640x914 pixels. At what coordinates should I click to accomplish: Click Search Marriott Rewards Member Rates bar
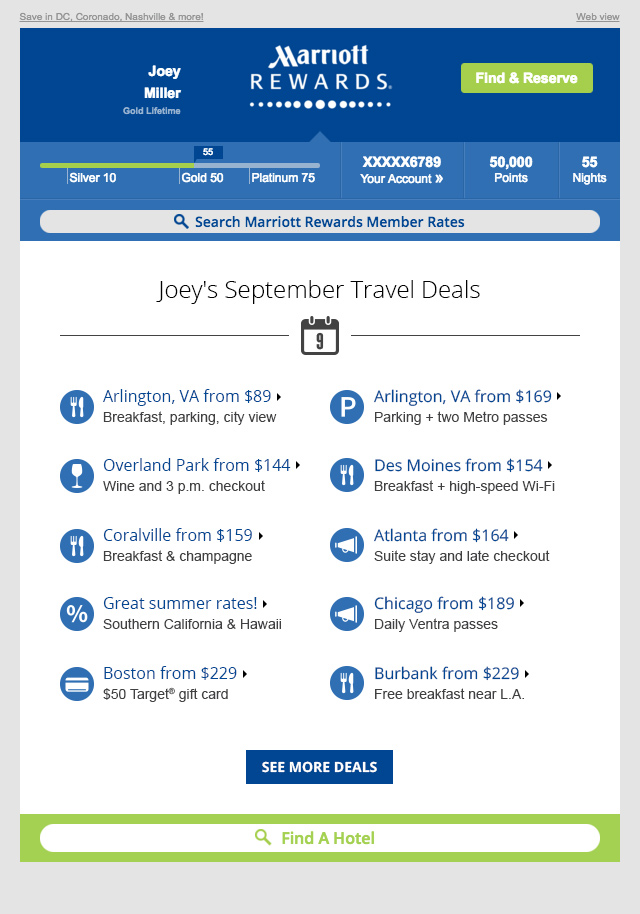320,222
